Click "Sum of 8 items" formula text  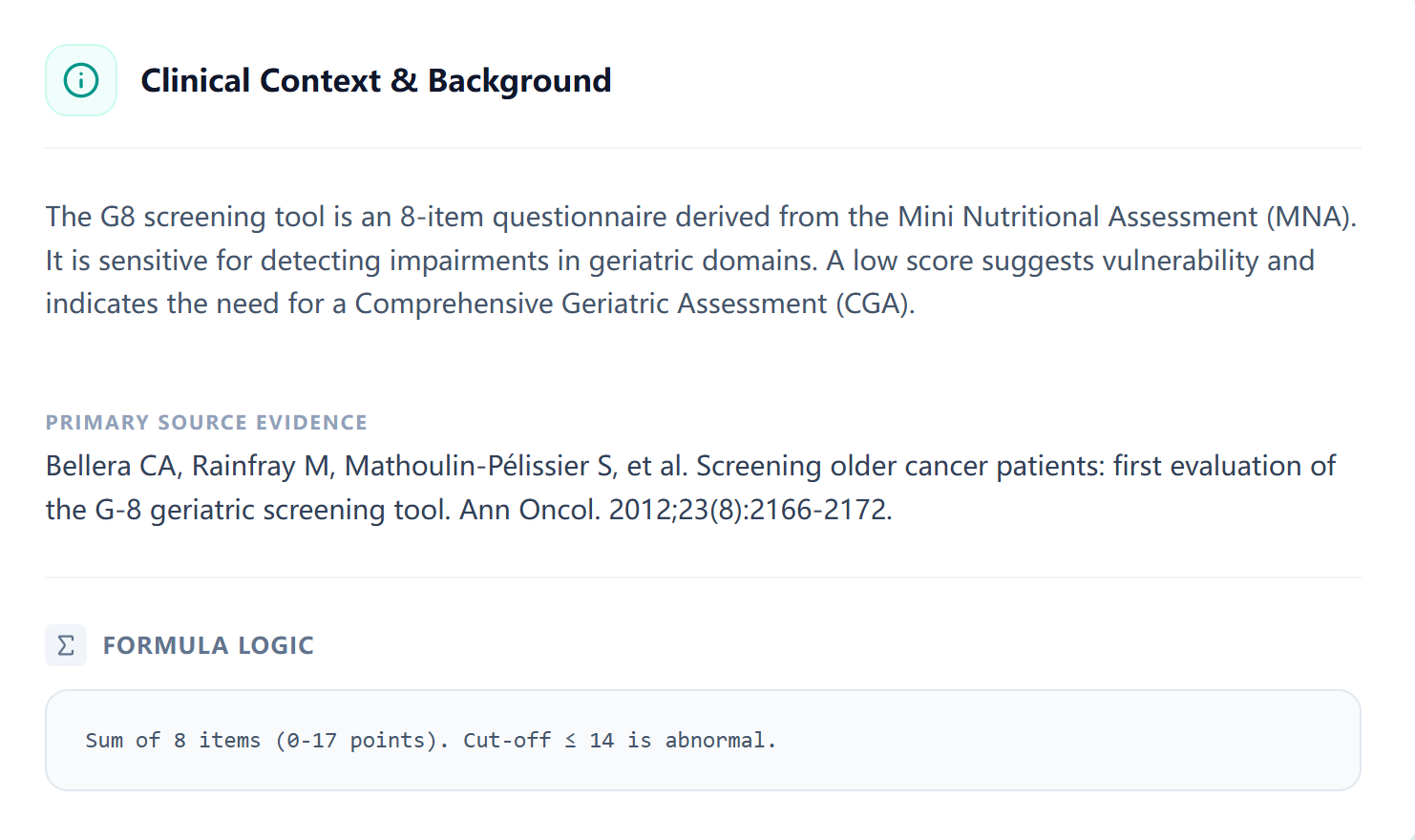pos(173,741)
